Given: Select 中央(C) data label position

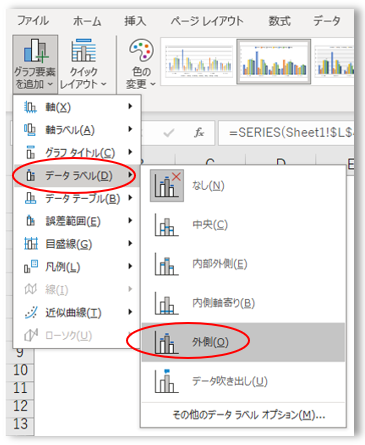Looking at the screenshot, I should [x=243, y=225].
